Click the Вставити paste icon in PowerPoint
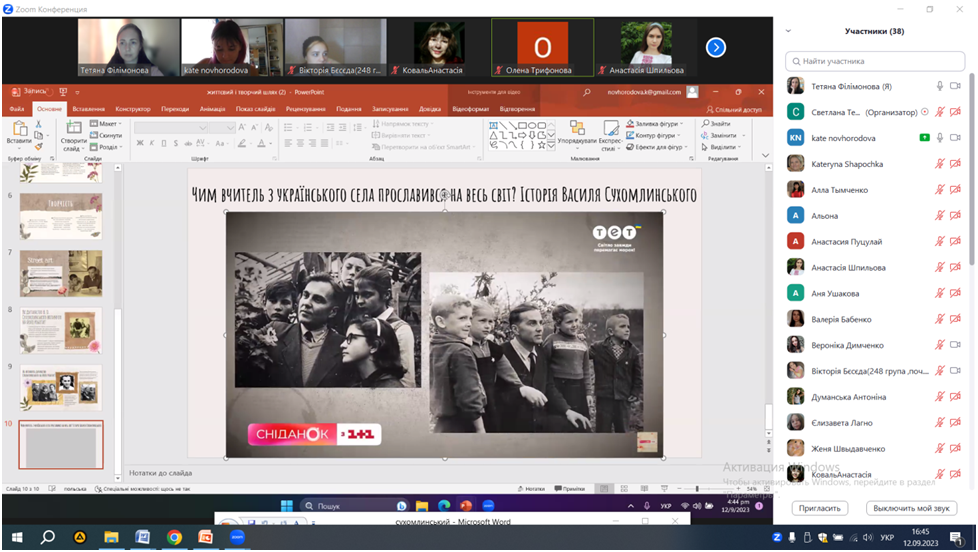Image resolution: width=978 pixels, height=552 pixels. (x=18, y=128)
